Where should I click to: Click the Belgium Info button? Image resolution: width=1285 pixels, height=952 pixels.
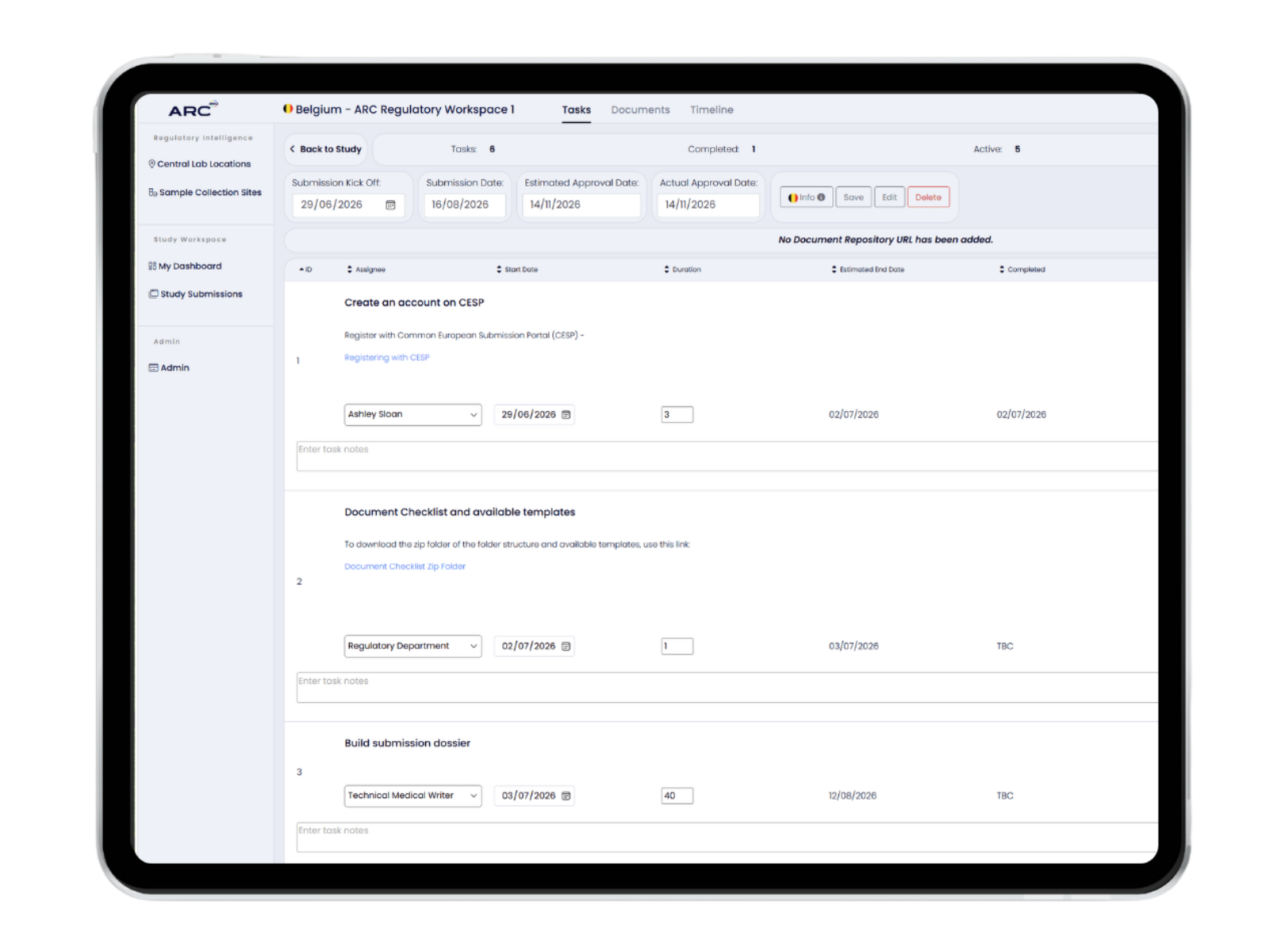807,198
